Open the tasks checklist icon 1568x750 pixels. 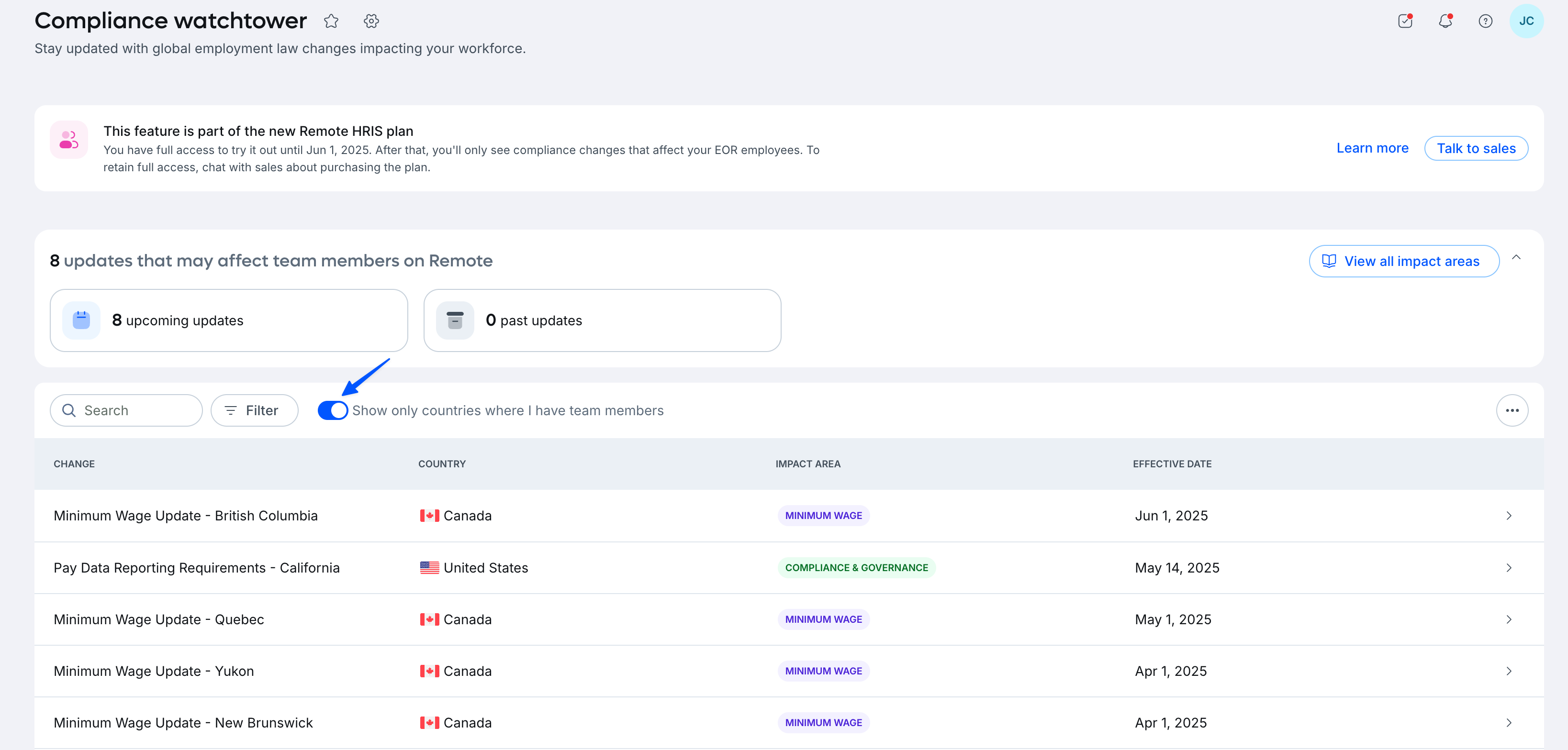[x=1405, y=22]
